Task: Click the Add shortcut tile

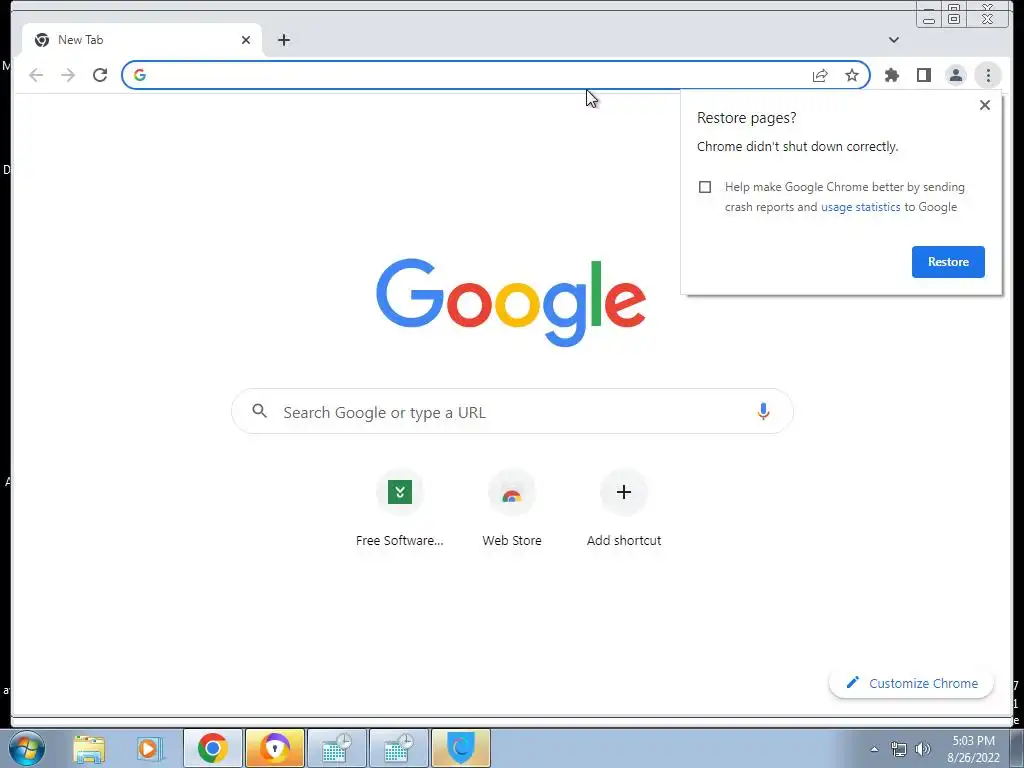Action: 624,509
